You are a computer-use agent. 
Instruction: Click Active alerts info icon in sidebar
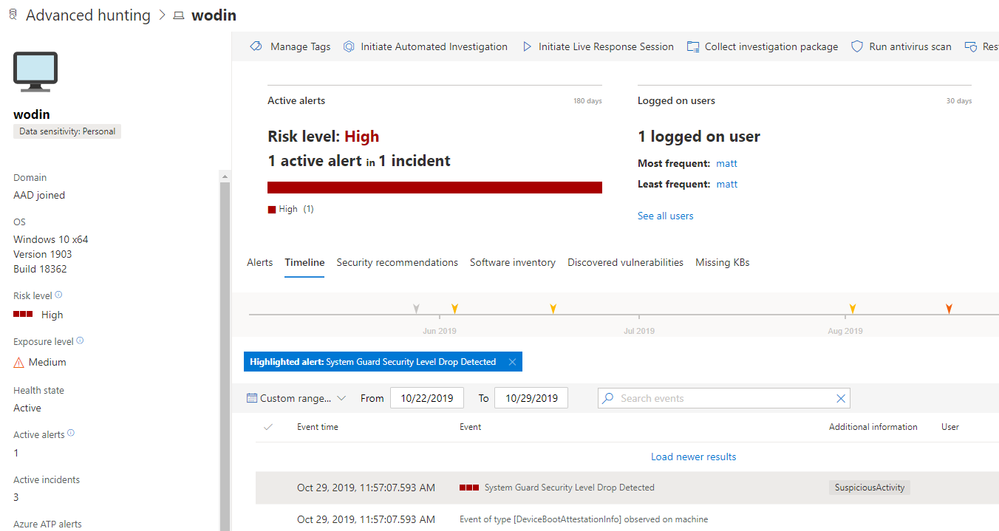71,433
